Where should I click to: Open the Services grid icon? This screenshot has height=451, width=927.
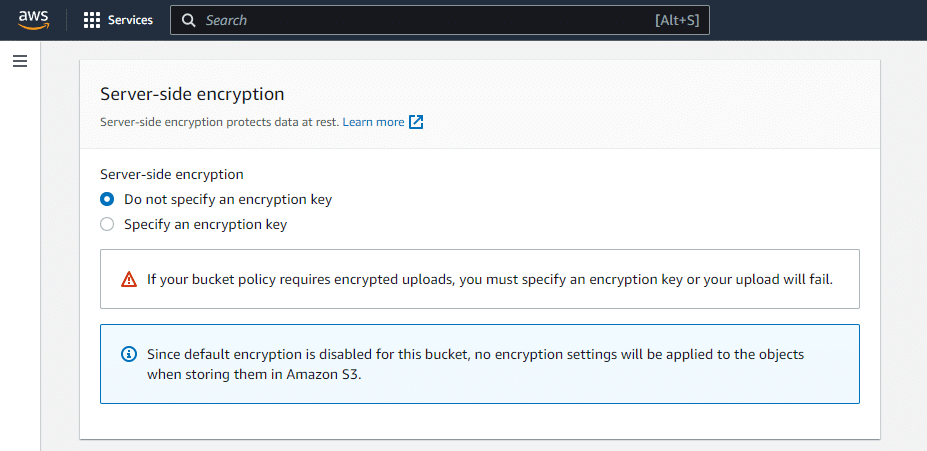[92, 20]
